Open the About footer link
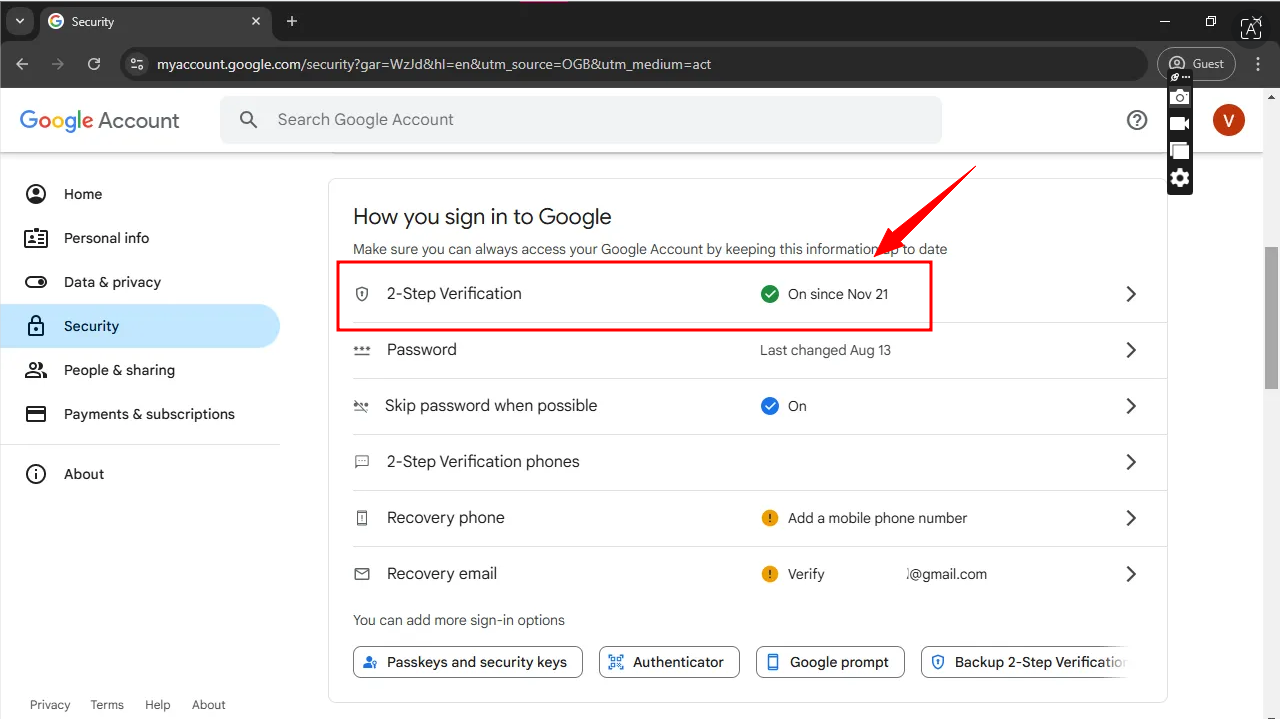 click(x=209, y=705)
